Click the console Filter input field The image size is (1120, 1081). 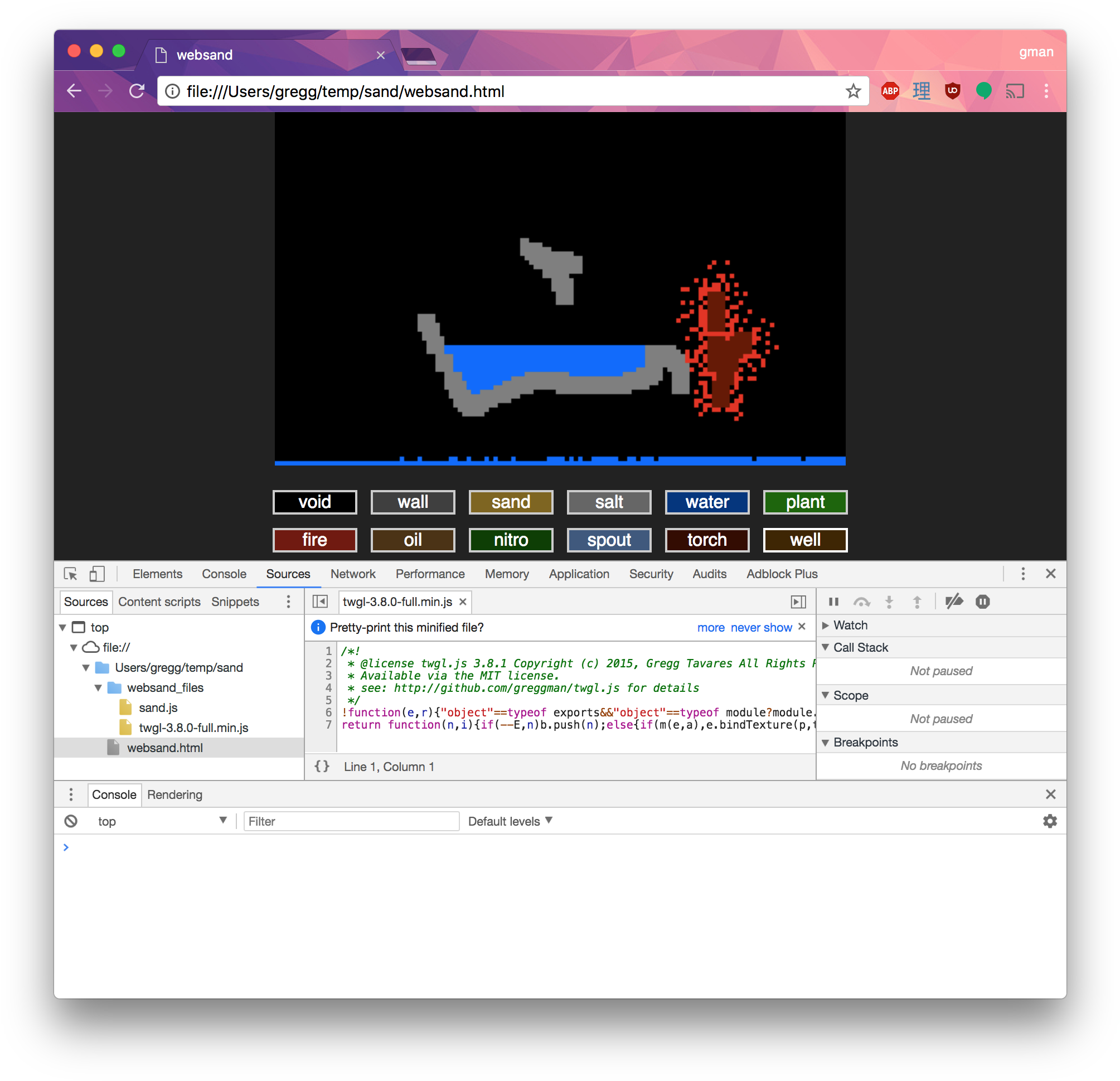(351, 821)
